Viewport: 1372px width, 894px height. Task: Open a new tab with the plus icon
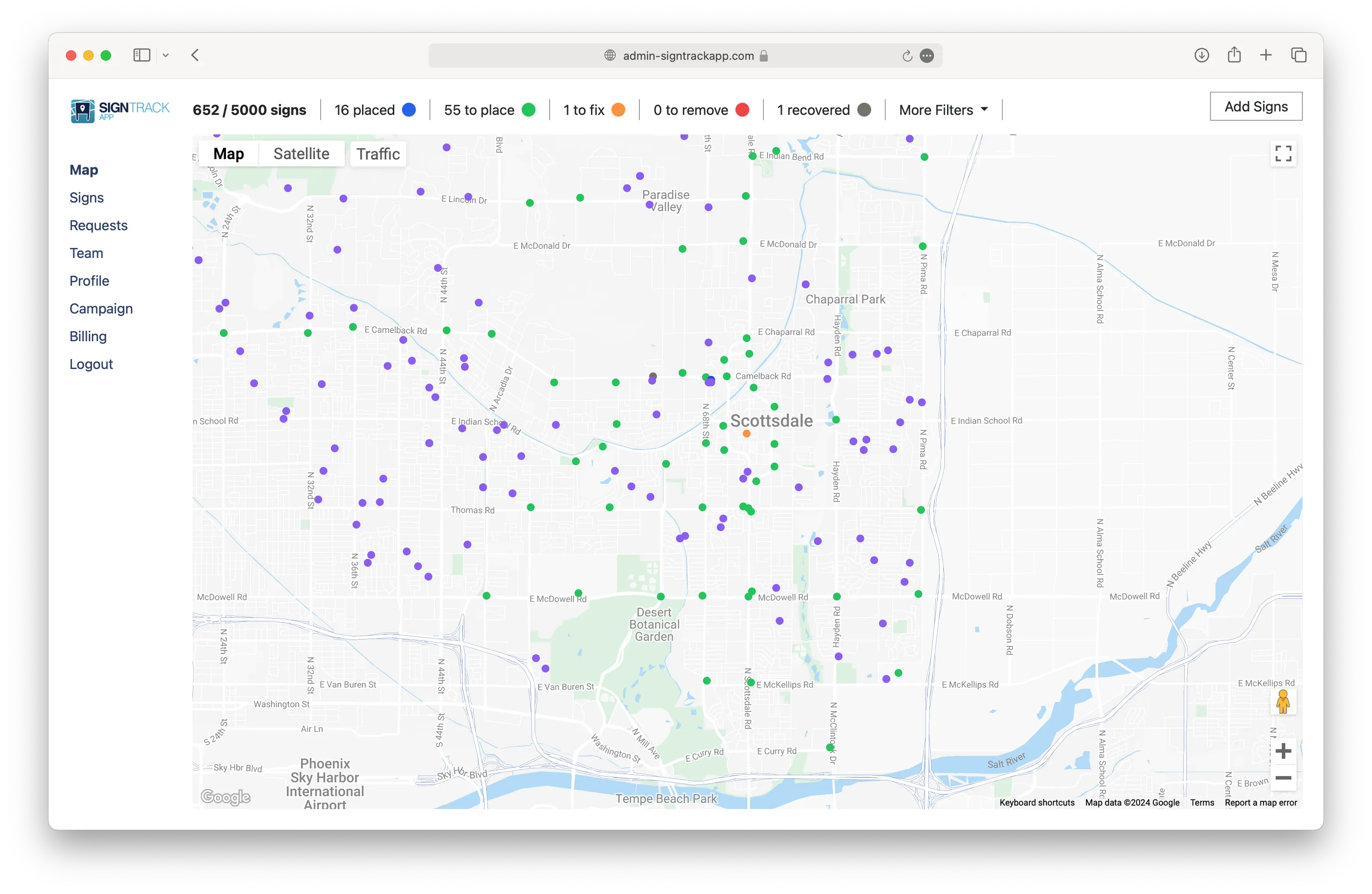click(x=1265, y=55)
